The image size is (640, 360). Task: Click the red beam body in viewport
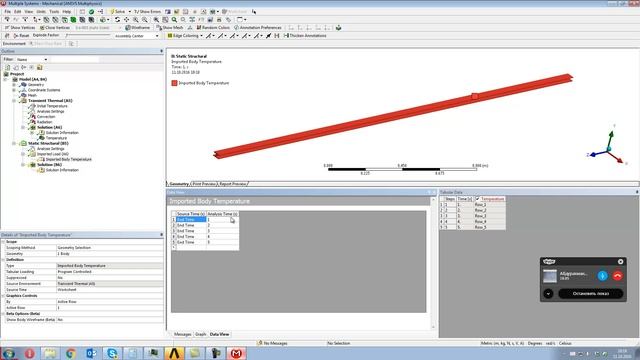coord(393,116)
